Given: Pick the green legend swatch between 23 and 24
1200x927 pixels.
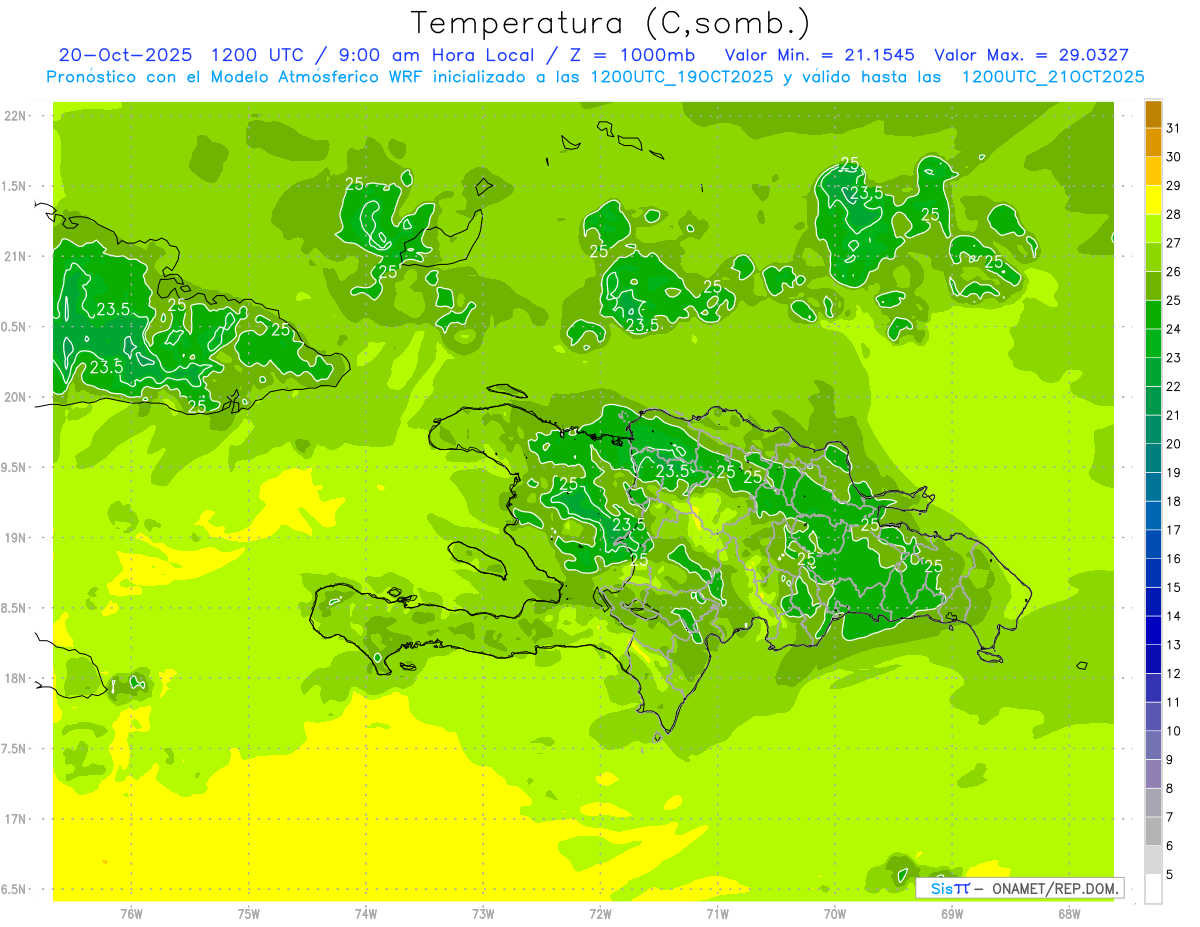Looking at the screenshot, I should [x=1153, y=343].
